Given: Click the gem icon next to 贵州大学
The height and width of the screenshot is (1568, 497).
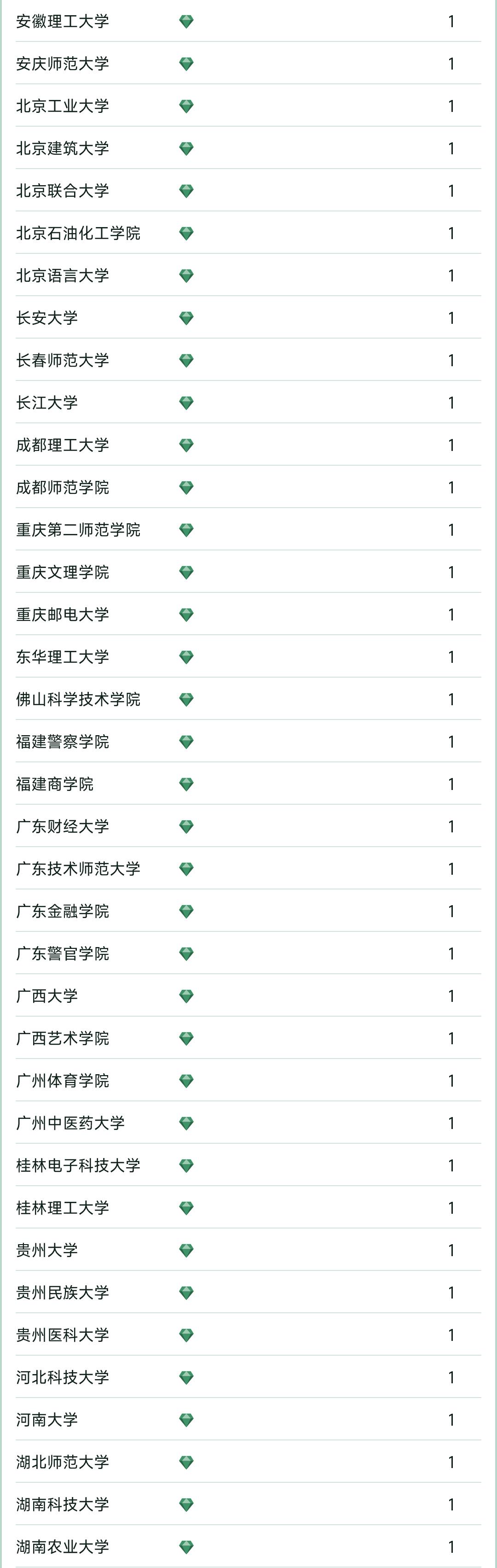Looking at the screenshot, I should click(186, 1251).
